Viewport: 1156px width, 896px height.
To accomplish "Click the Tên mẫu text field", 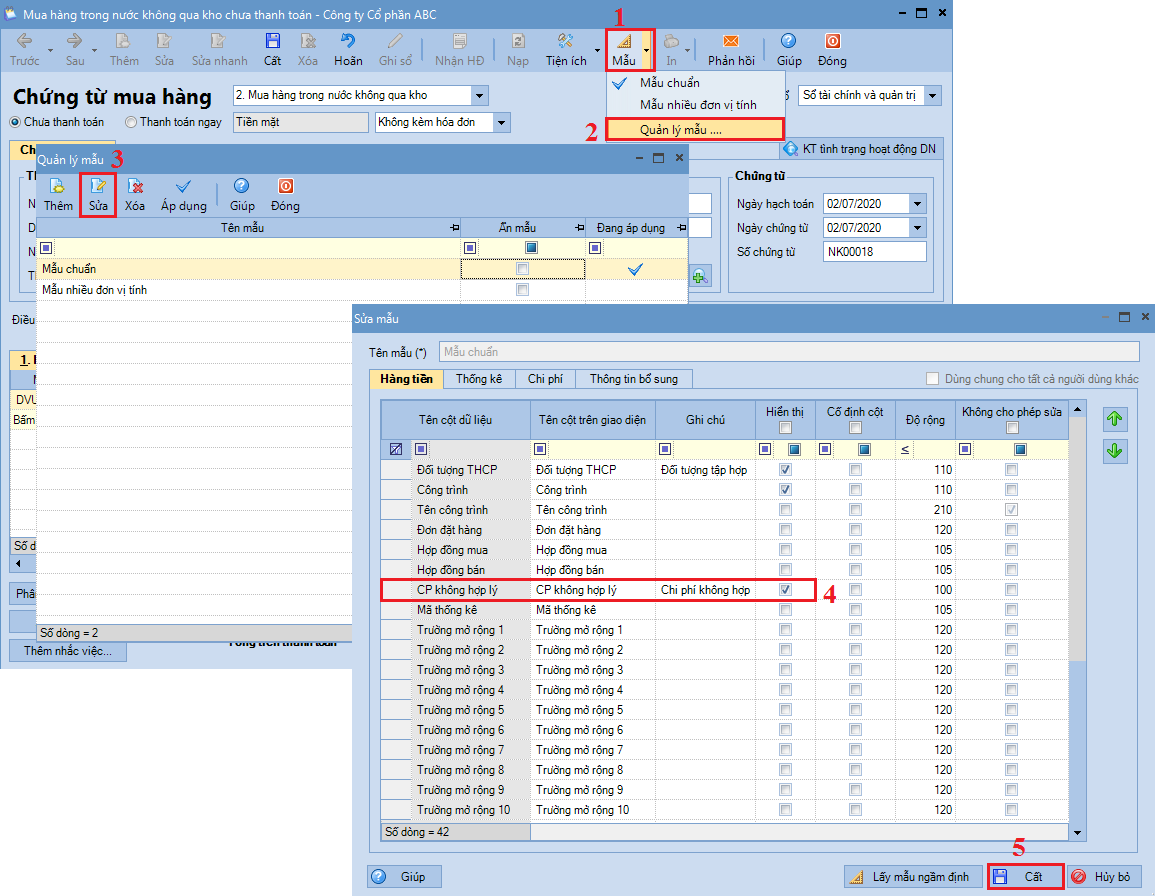I will (x=789, y=353).
